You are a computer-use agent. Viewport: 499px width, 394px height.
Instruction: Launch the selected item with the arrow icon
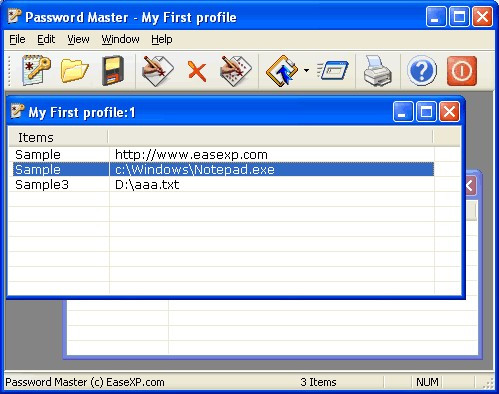pyautogui.click(x=282, y=71)
